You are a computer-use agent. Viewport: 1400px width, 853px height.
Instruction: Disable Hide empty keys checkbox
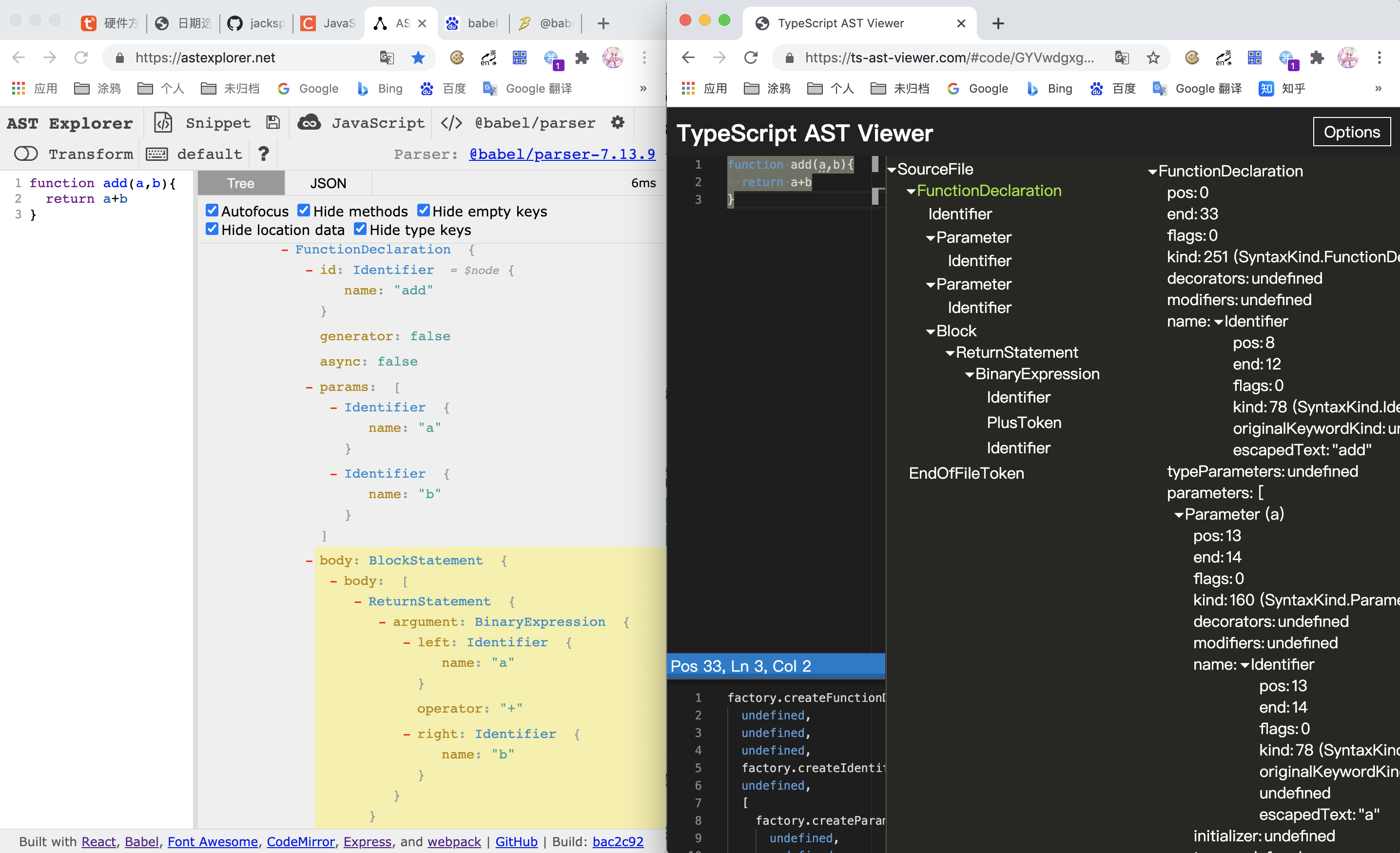(x=423, y=211)
